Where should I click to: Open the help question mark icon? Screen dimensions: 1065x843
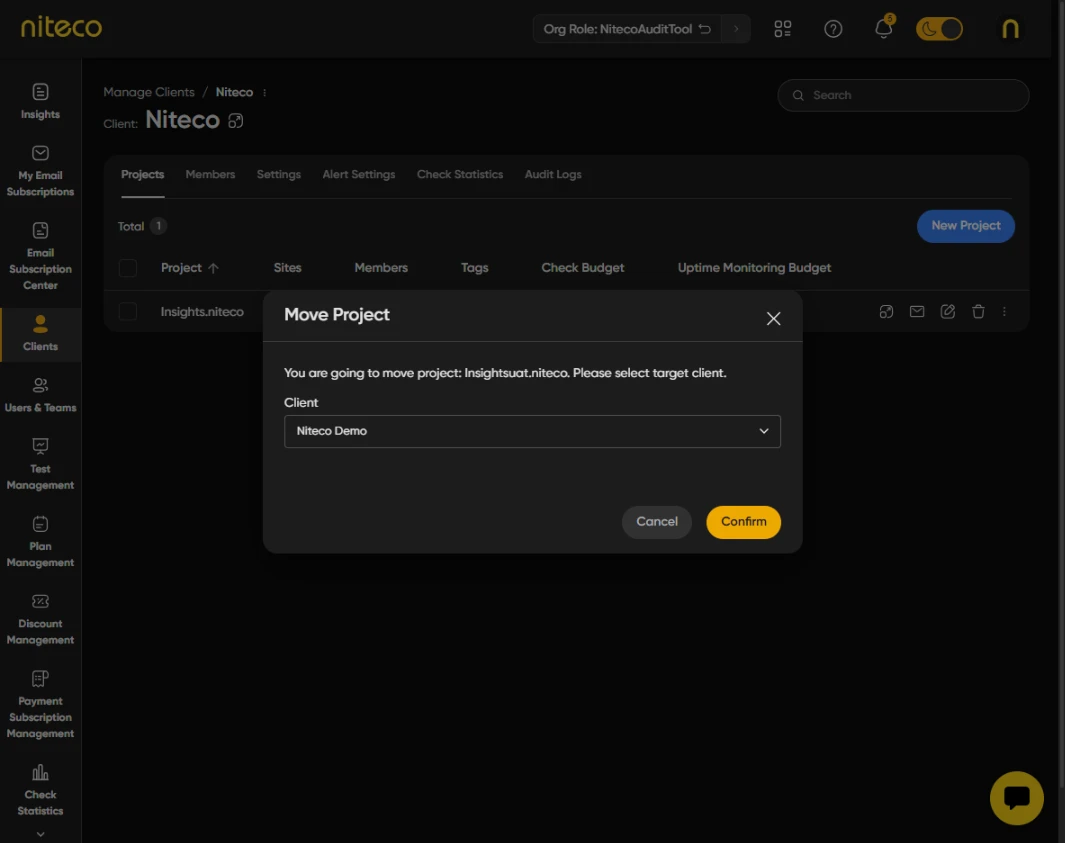click(833, 29)
